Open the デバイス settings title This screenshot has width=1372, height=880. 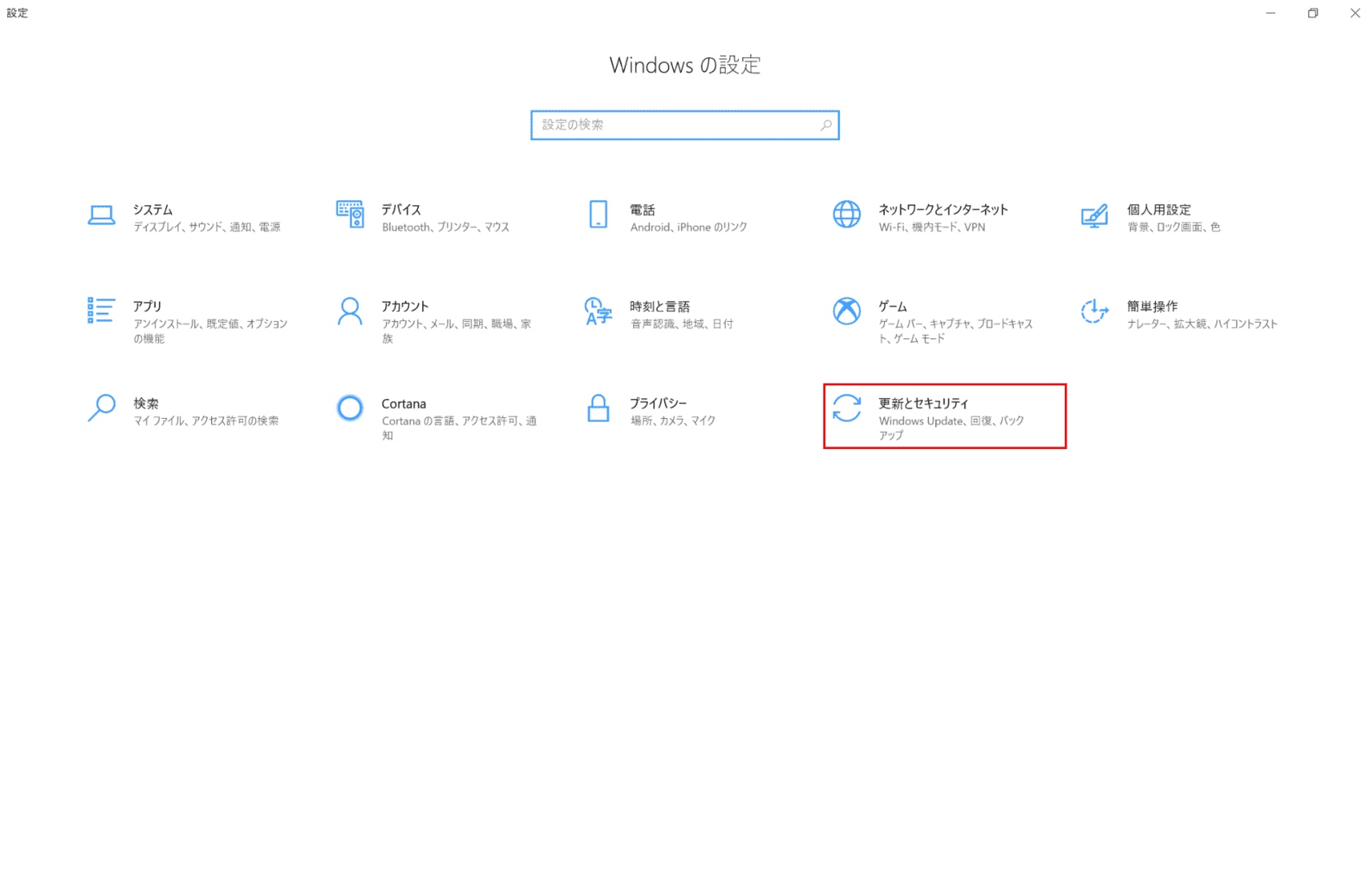point(402,209)
